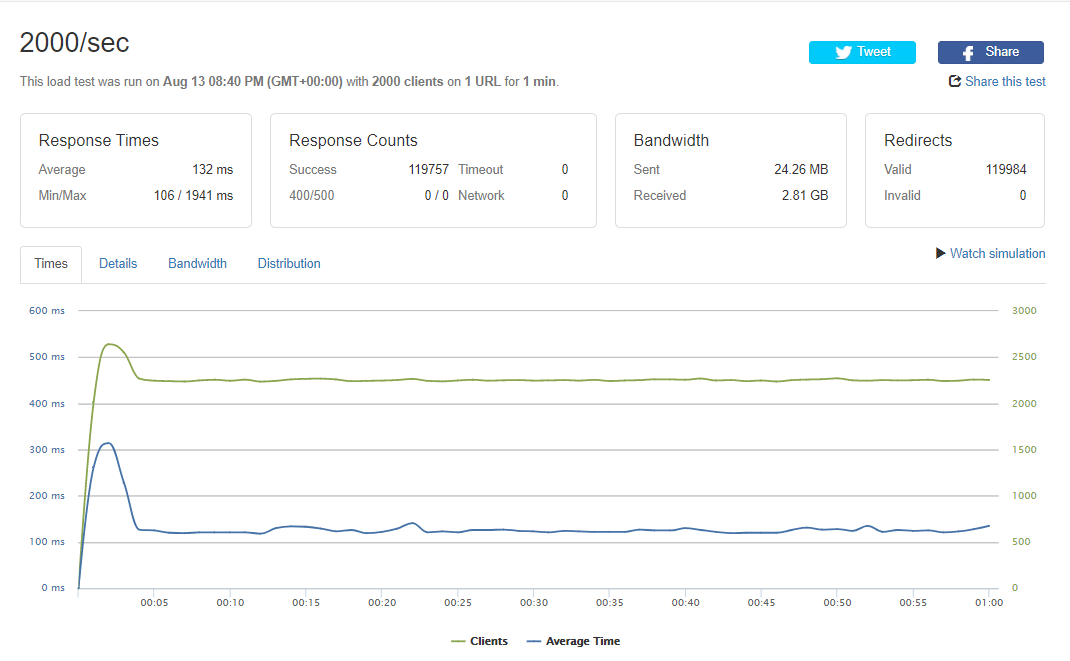Click the share arrow icon beside Share this test
Viewport: 1070px width, 661px height.
click(x=955, y=82)
